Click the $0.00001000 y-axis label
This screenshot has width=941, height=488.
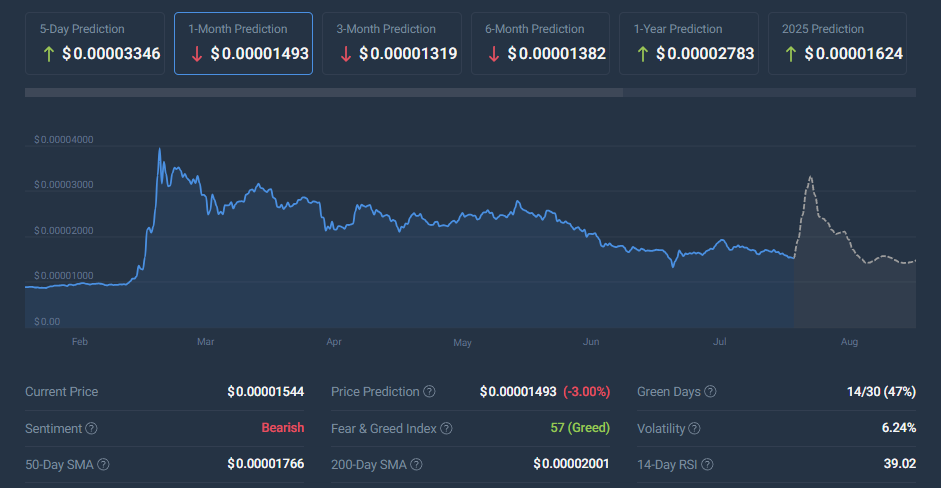tap(64, 276)
